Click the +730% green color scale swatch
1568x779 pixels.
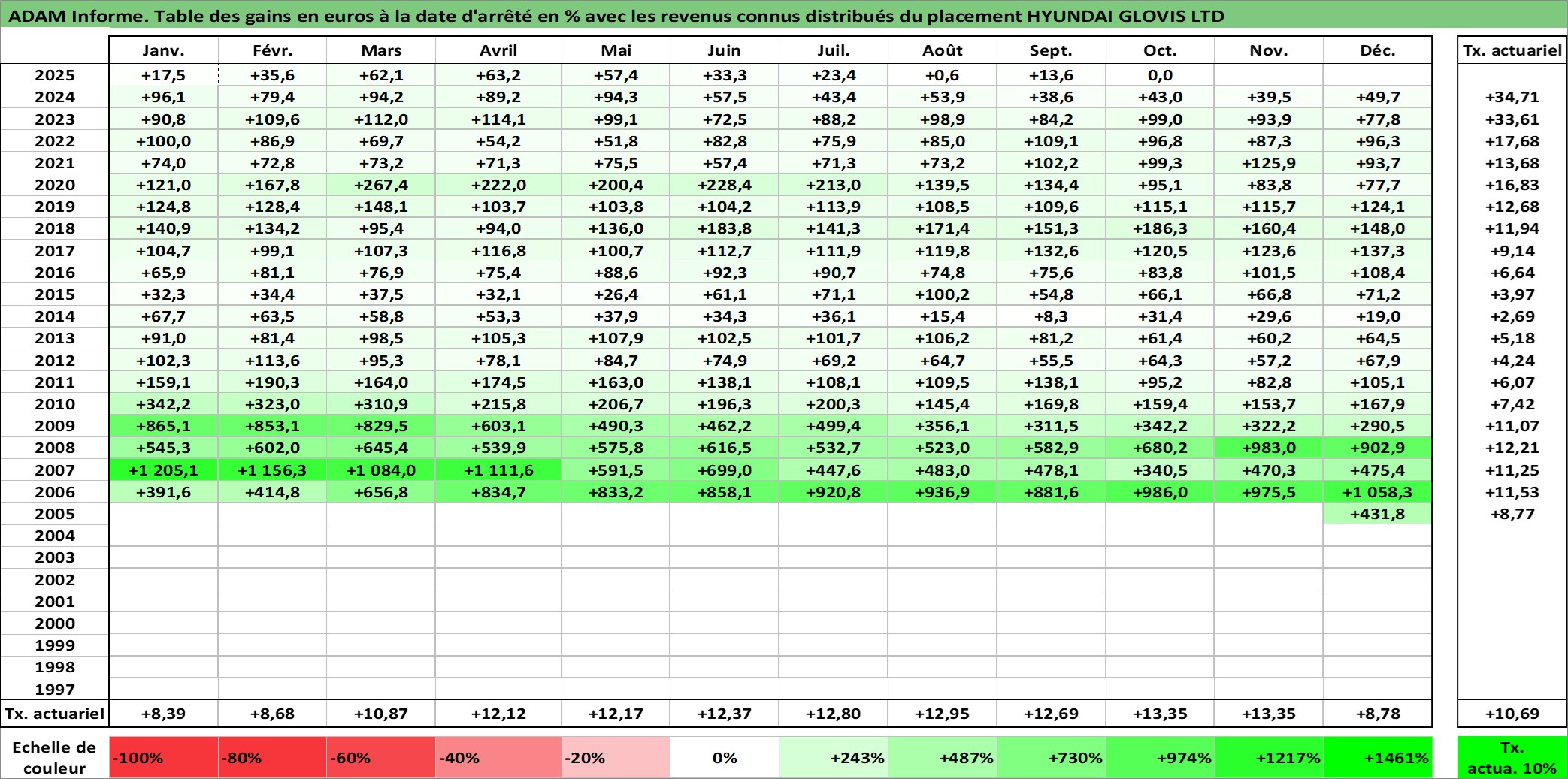click(x=1052, y=757)
